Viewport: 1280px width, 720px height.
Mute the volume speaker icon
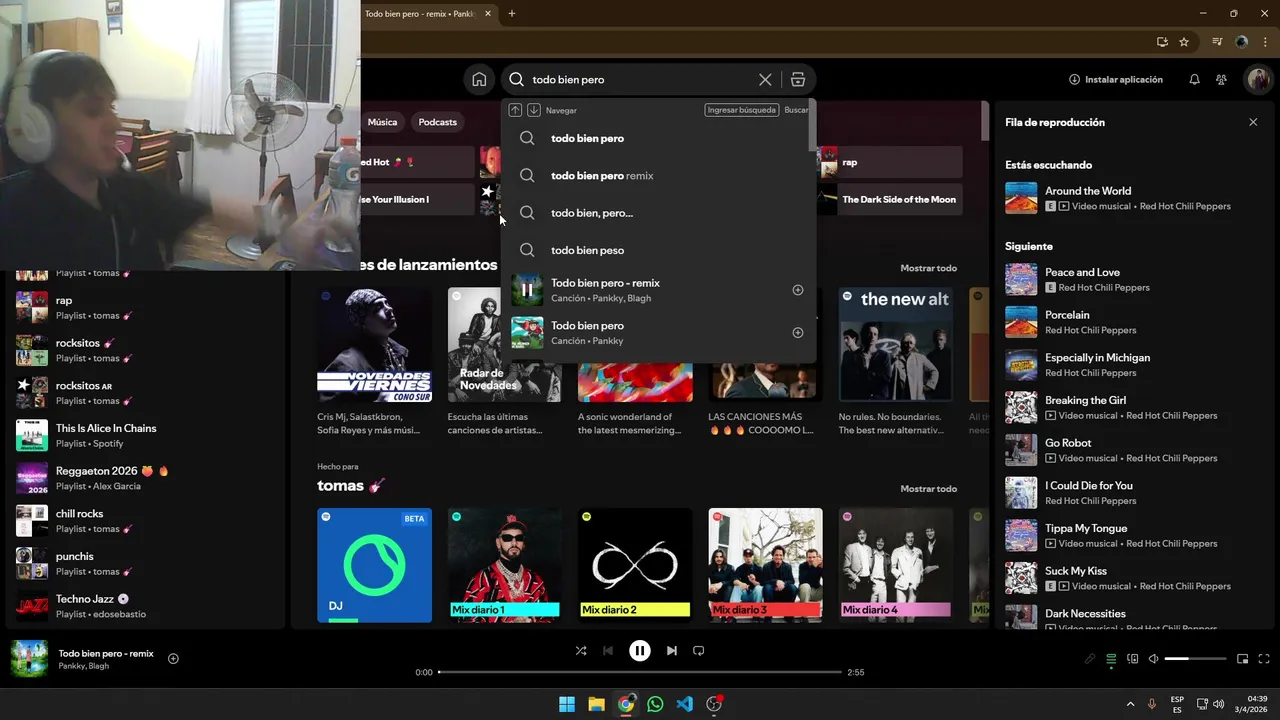[x=1153, y=659]
